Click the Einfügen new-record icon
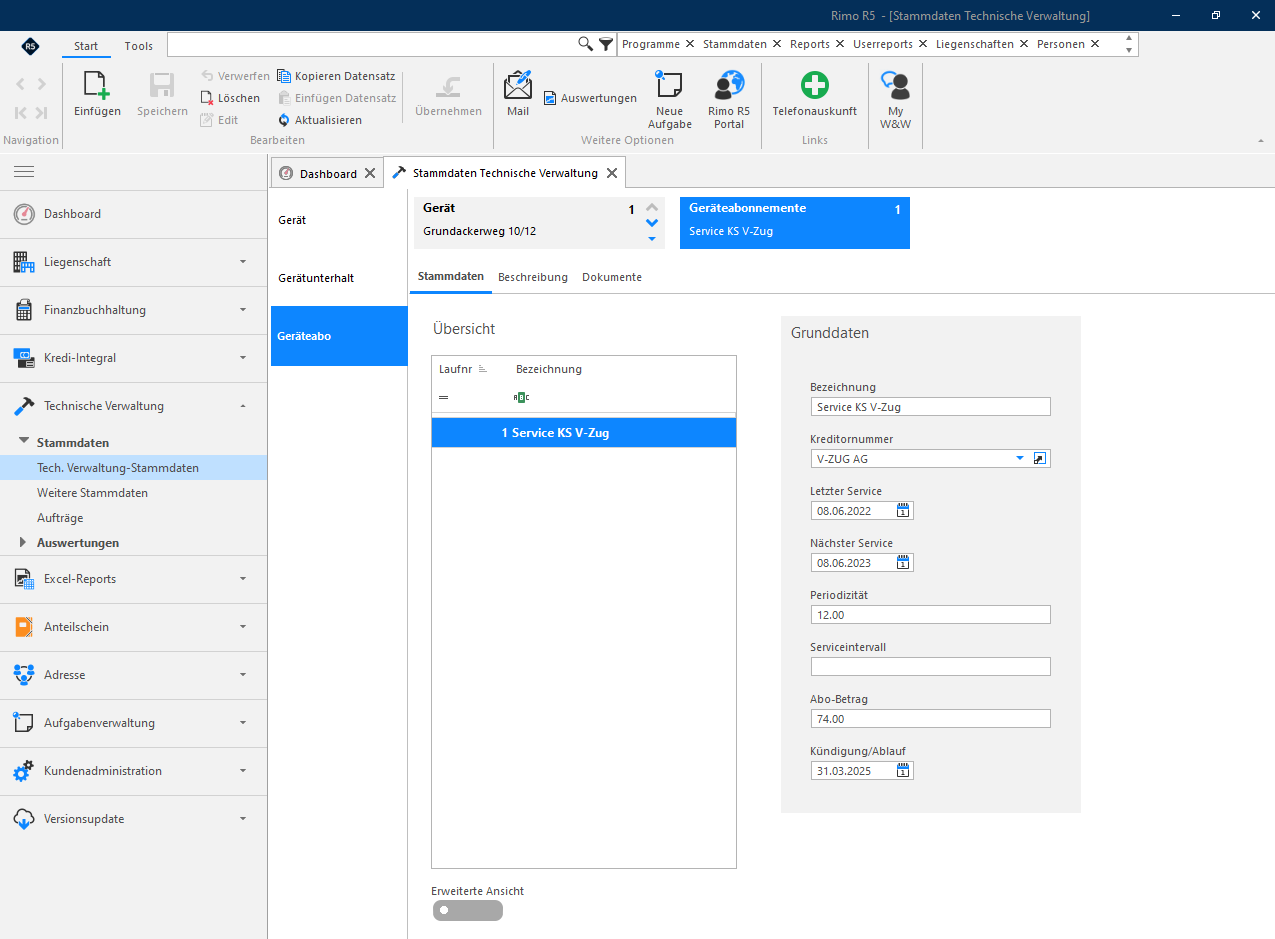Image resolution: width=1275 pixels, height=939 pixels. [97, 85]
